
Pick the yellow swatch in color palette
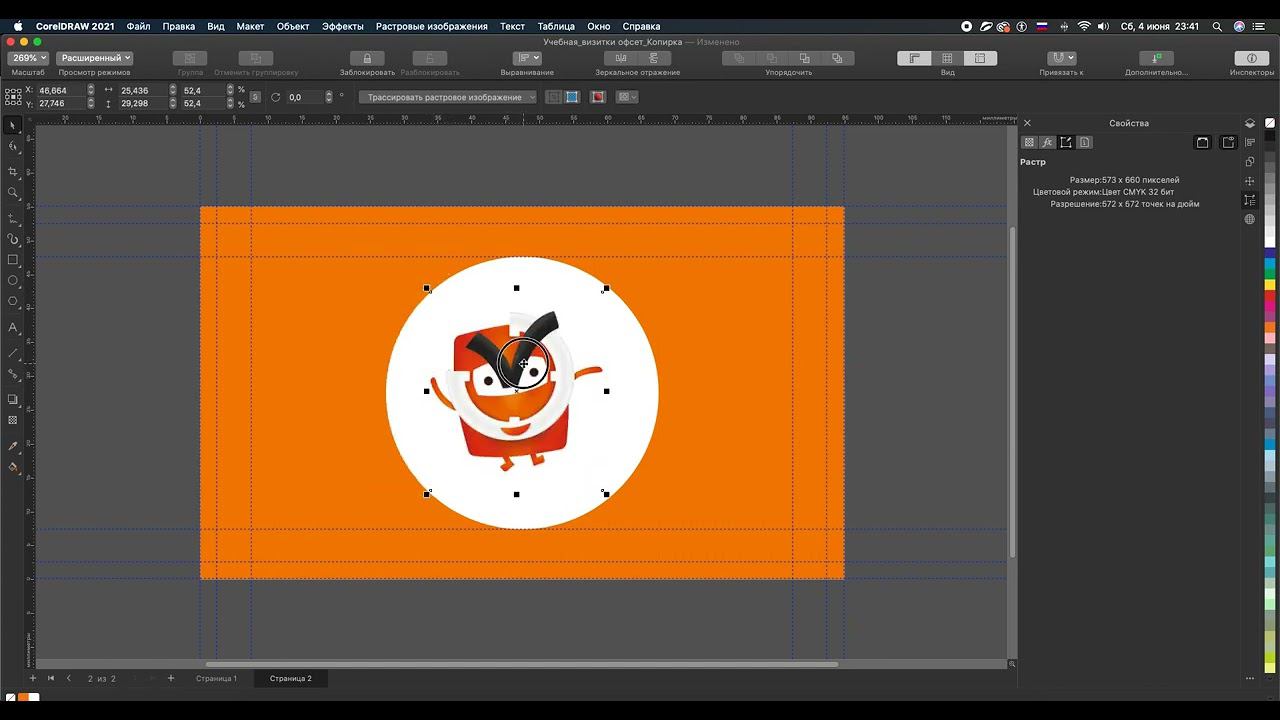[1270, 285]
